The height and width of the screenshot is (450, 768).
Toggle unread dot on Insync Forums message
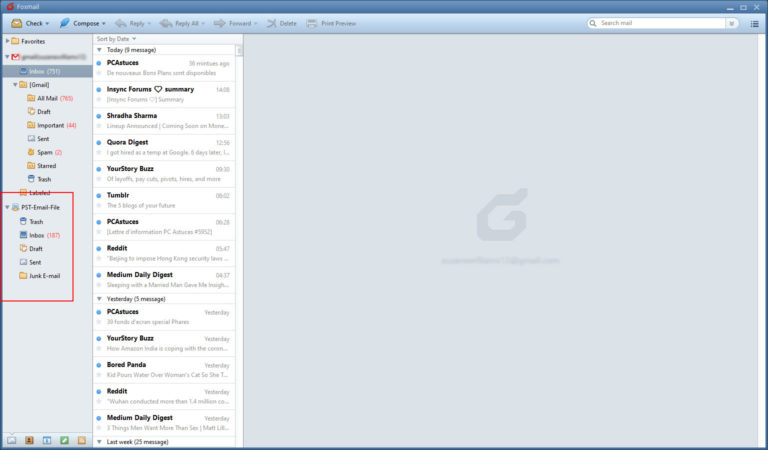tap(99, 90)
